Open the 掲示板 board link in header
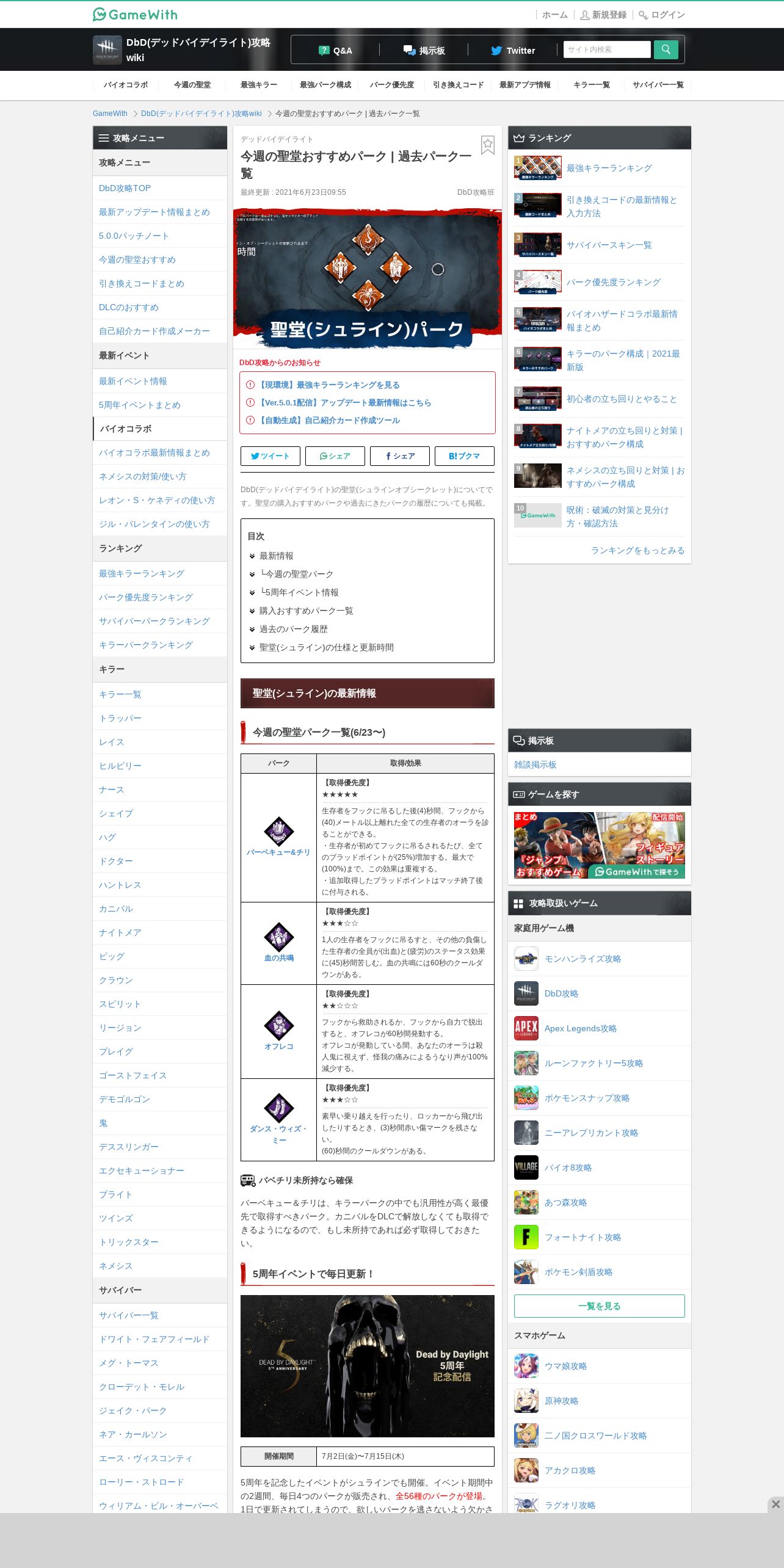Image resolution: width=784 pixels, height=1568 pixels. (424, 50)
